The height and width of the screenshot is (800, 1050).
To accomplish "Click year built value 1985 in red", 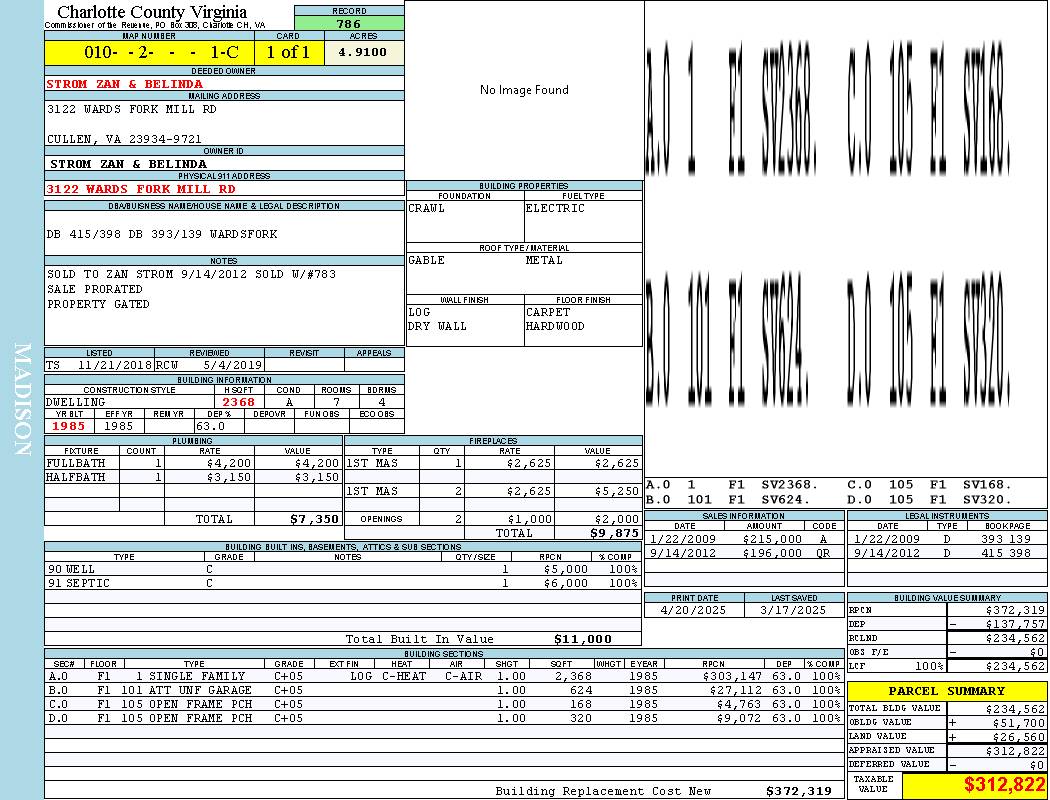I will click(x=68, y=426).
